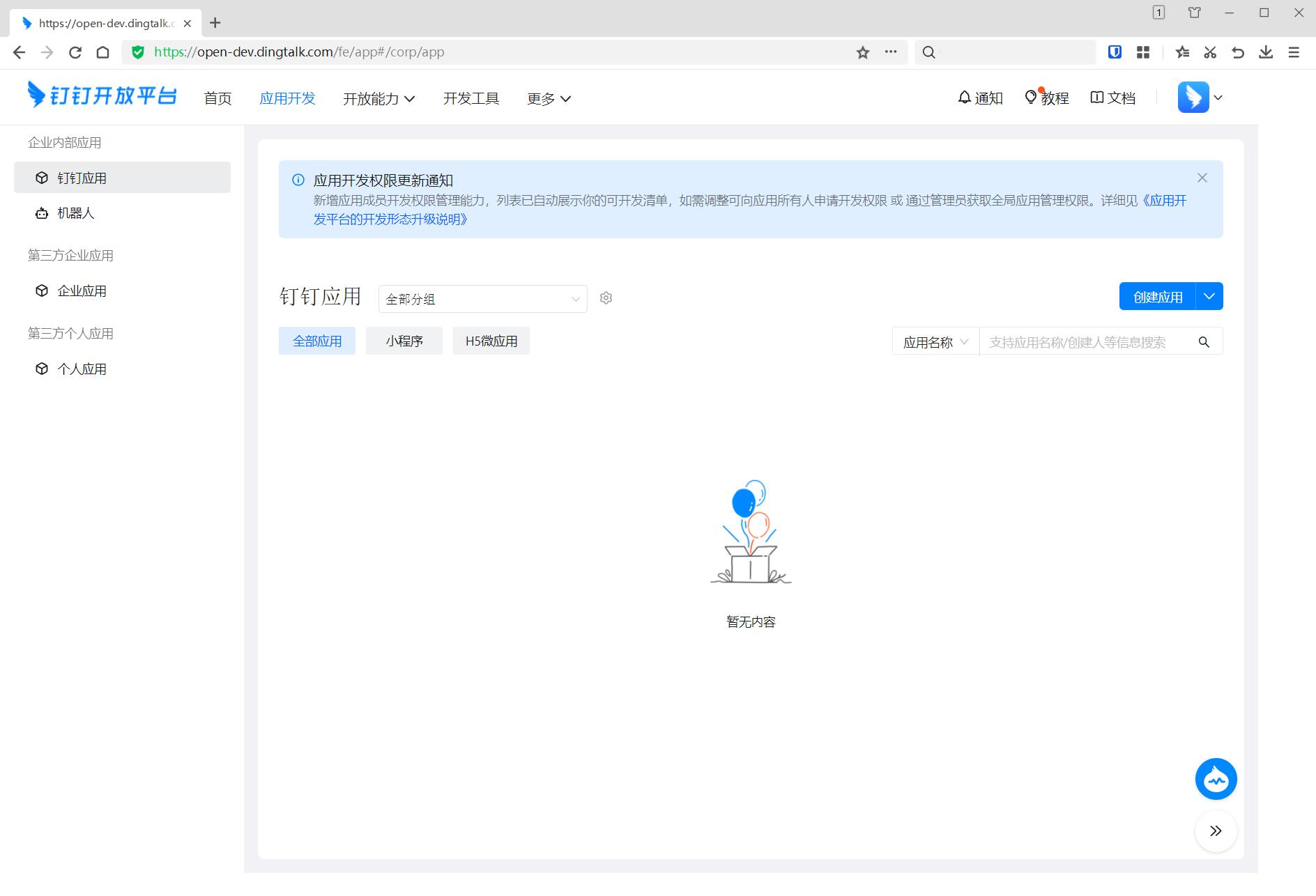Open 通知 notifications bell
The width and height of the screenshot is (1316, 896).
coord(980,98)
